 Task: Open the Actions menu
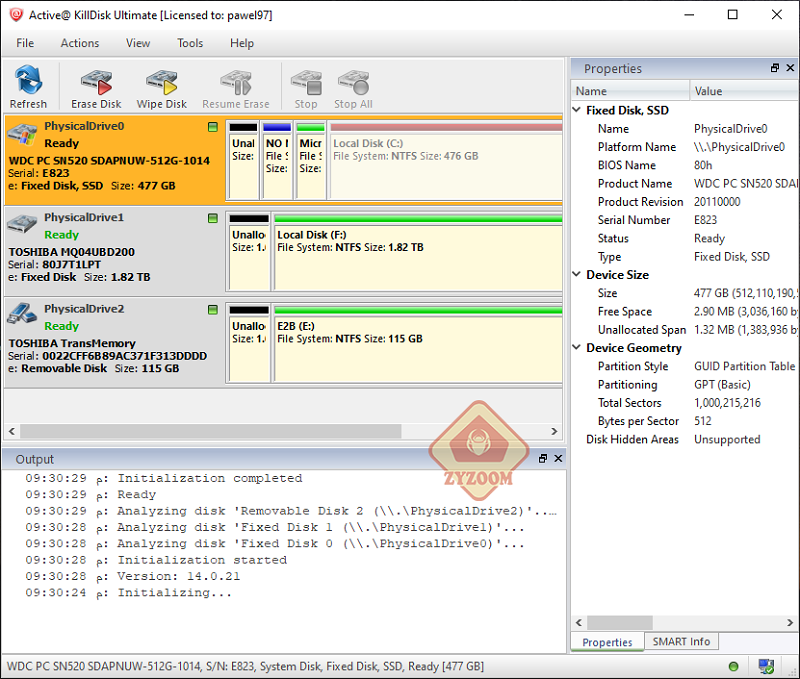click(x=80, y=43)
